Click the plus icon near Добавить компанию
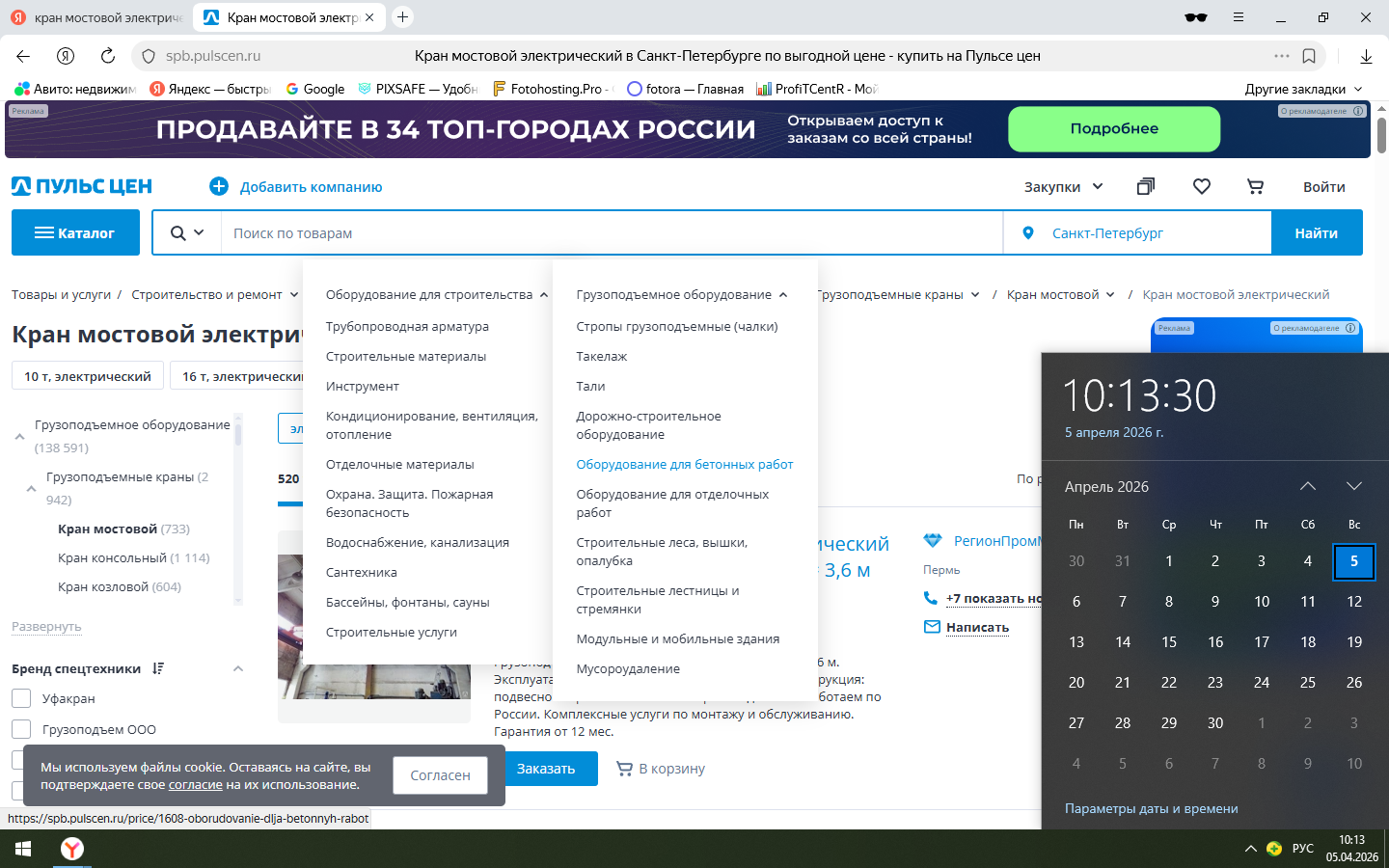This screenshot has height=868, width=1389. click(x=219, y=186)
